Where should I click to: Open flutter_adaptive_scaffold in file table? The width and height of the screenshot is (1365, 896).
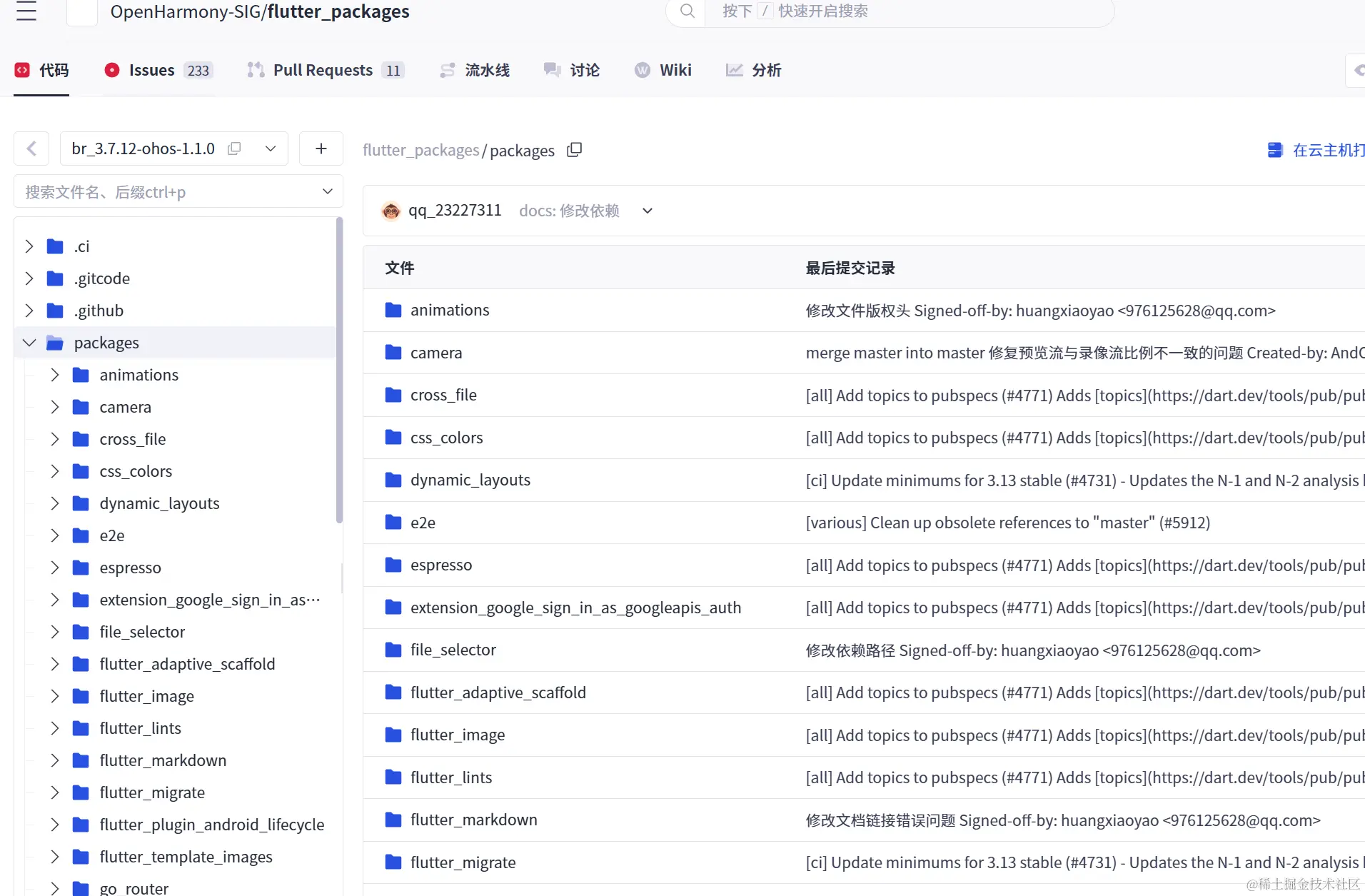[498, 693]
